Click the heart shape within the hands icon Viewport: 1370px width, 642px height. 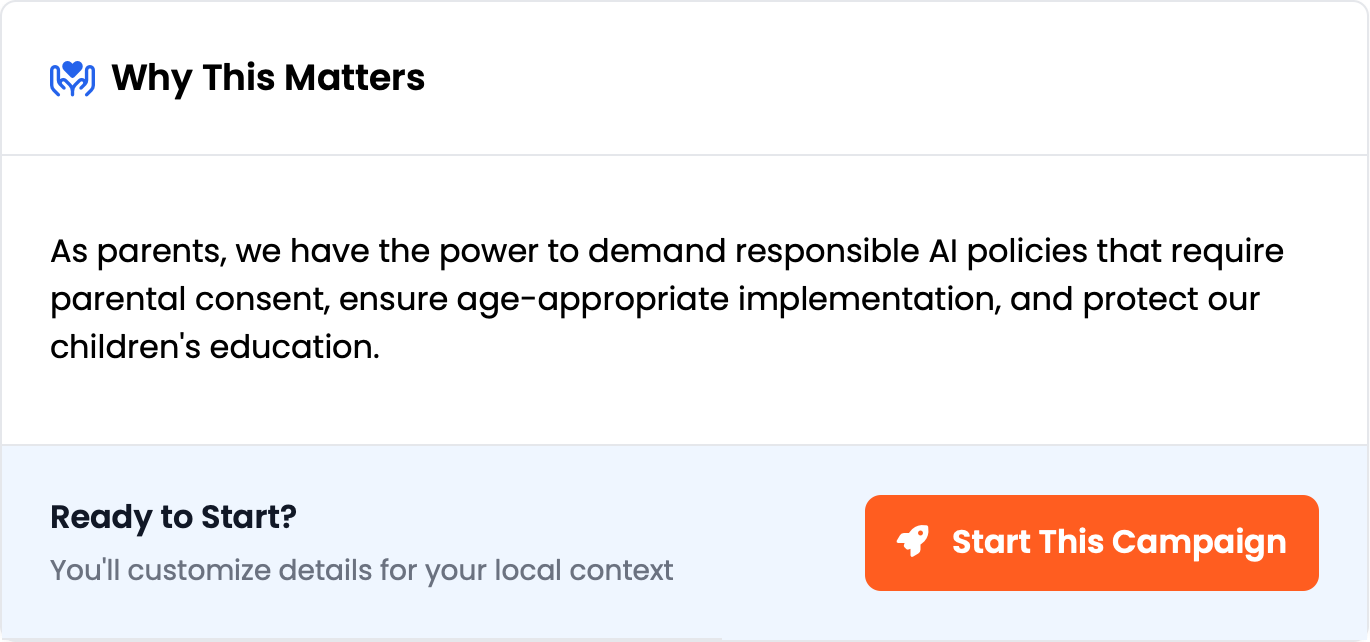click(70, 68)
